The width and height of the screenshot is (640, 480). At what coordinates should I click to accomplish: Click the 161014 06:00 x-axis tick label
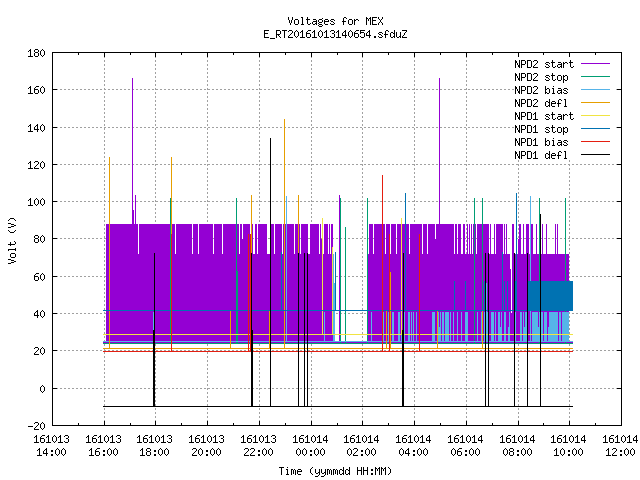(x=466, y=446)
